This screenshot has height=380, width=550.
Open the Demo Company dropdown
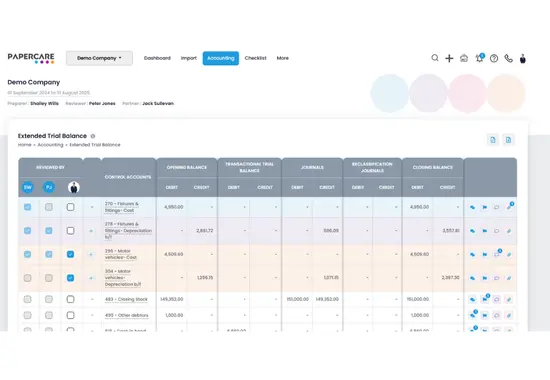(99, 58)
